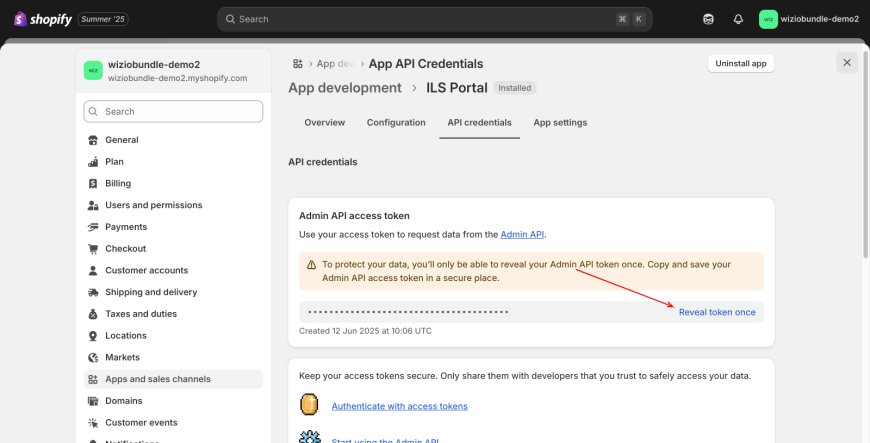
Task: Click the Users and permissions icon
Action: pos(93,205)
